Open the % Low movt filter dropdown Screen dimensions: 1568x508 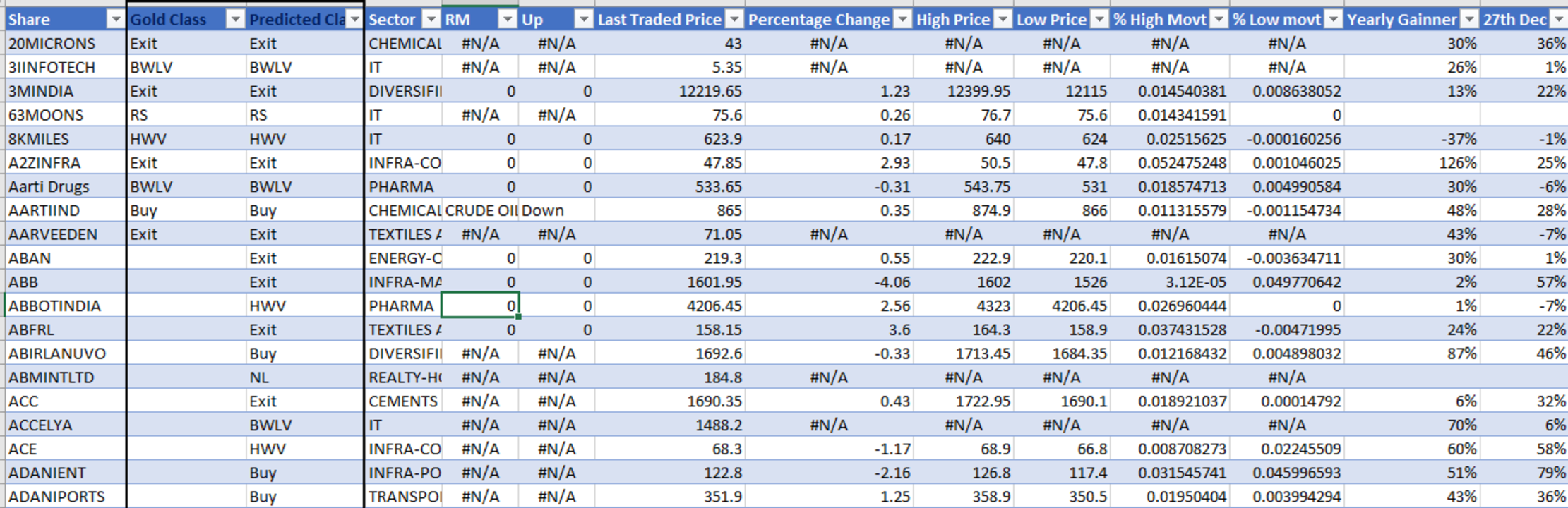click(x=1333, y=20)
